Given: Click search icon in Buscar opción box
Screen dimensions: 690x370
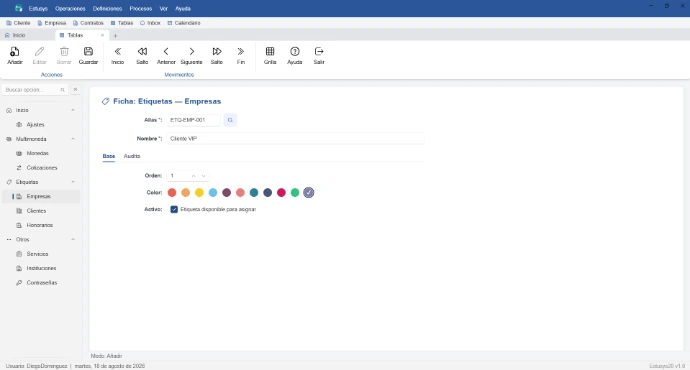Looking at the screenshot, I should (x=62, y=90).
